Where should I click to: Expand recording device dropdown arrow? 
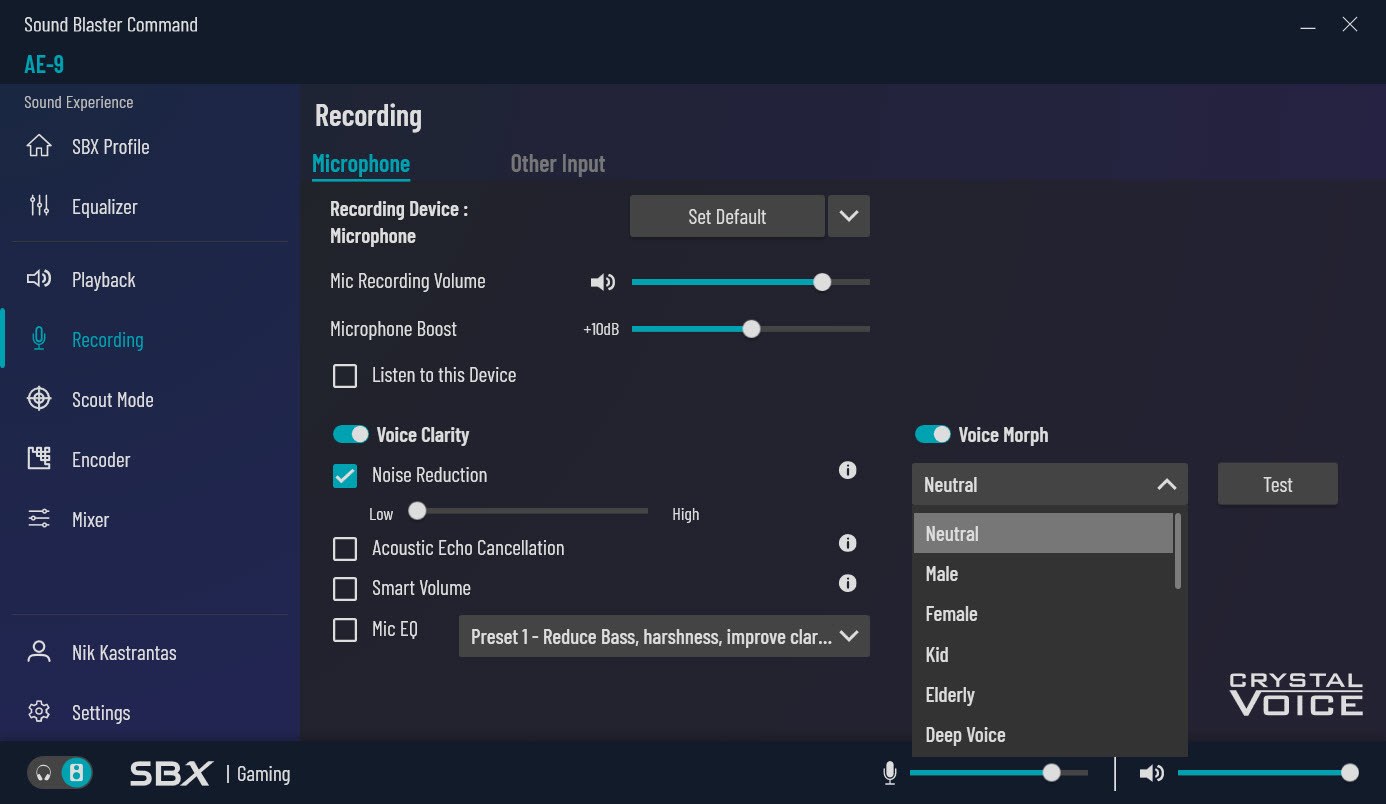pos(849,216)
